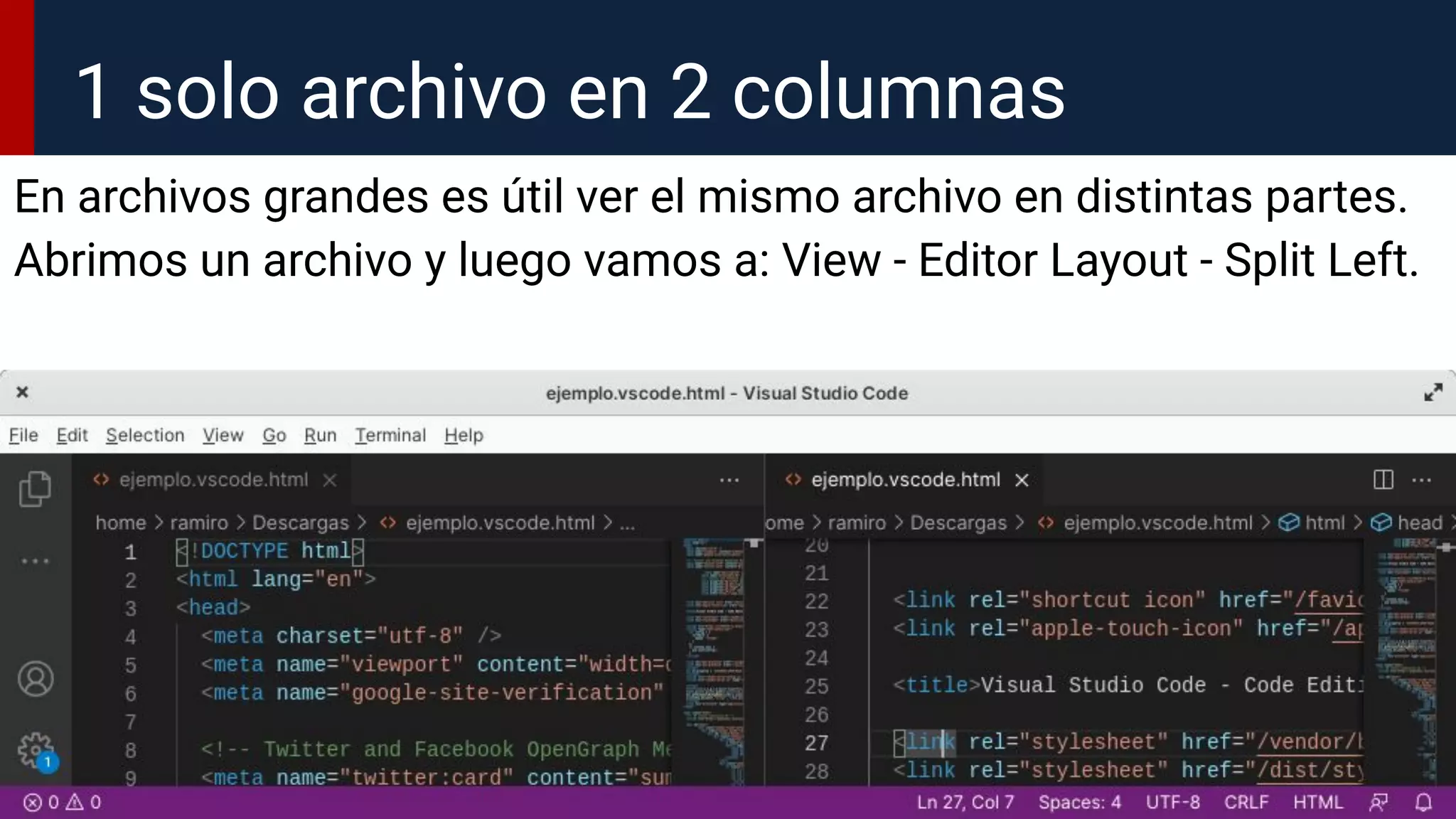Open the notifications bell in status bar

click(x=1423, y=803)
